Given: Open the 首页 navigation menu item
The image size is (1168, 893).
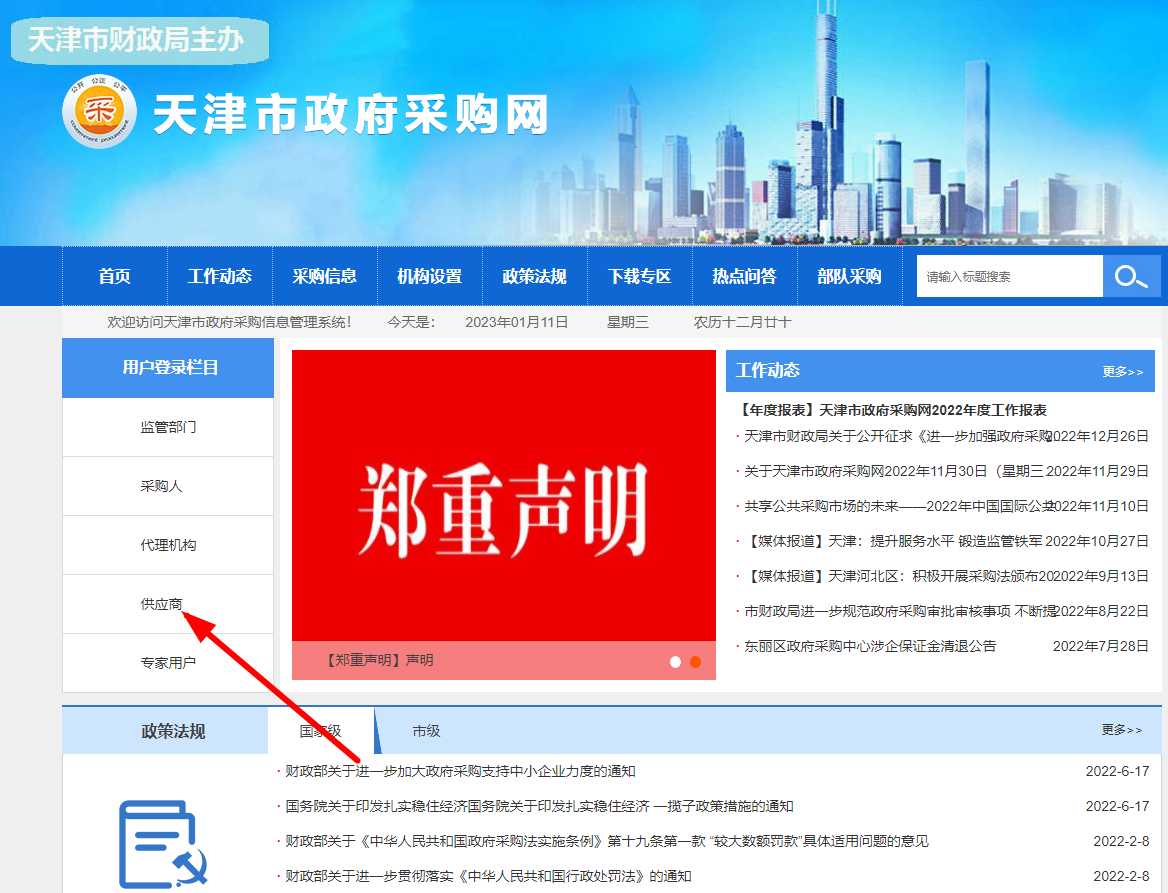Looking at the screenshot, I should 115,277.
